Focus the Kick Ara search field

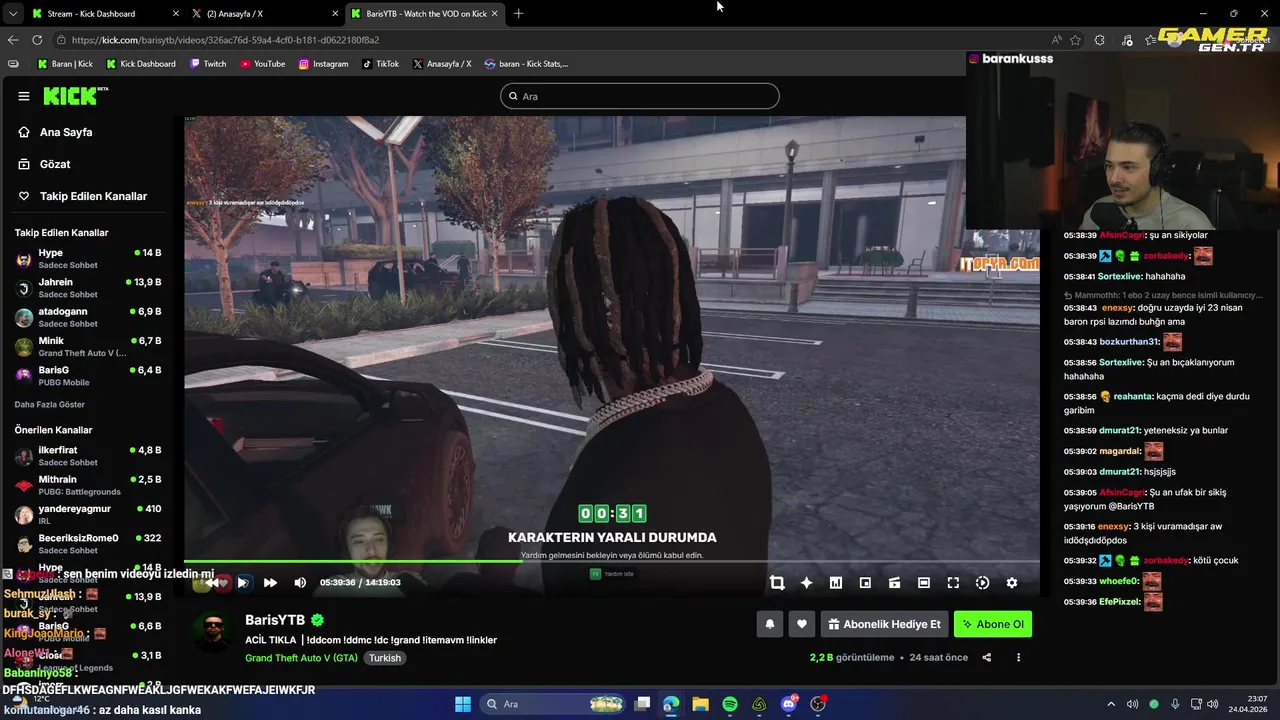[640, 96]
